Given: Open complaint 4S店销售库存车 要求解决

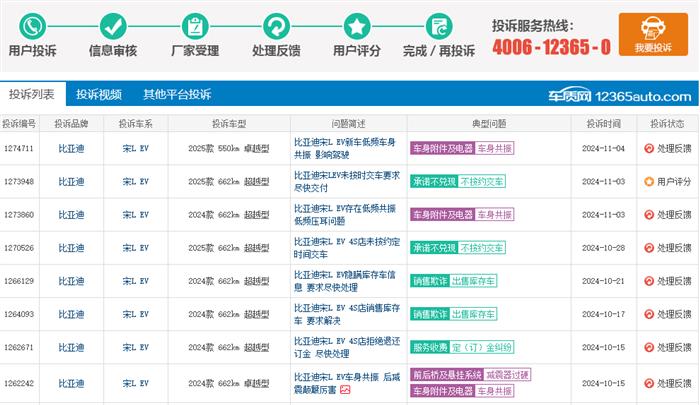Looking at the screenshot, I should pos(346,314).
